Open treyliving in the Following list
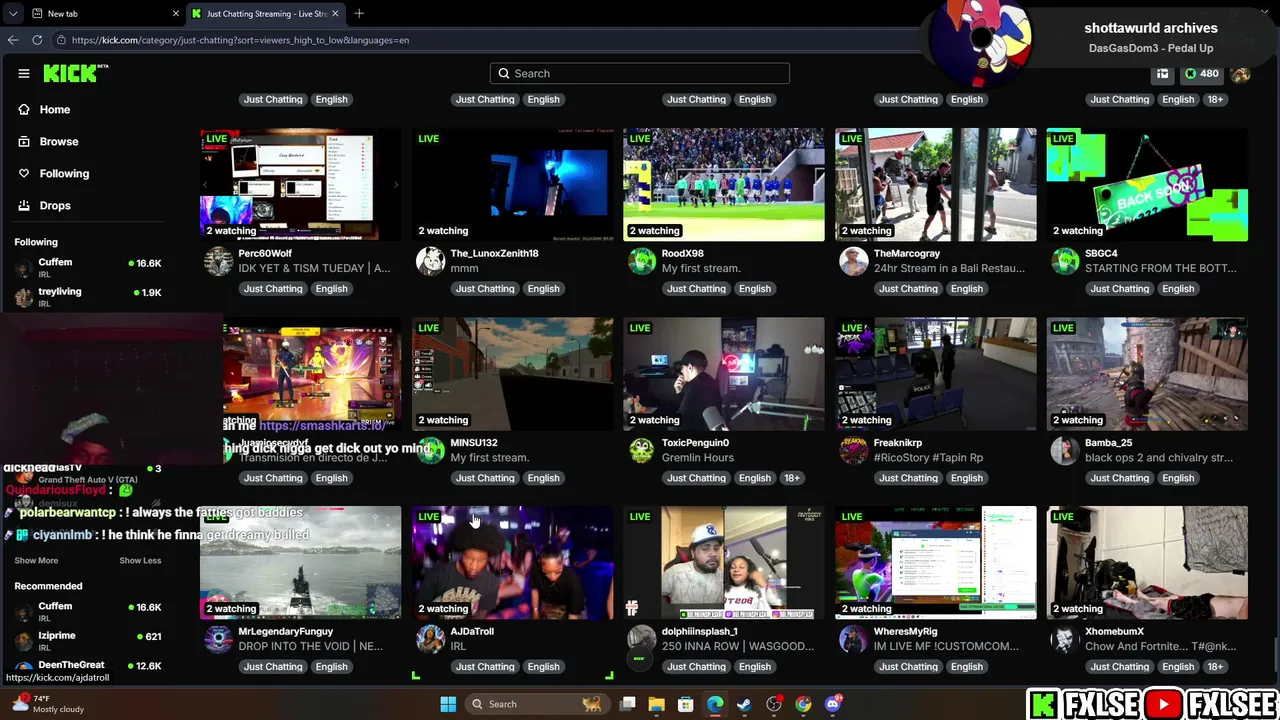This screenshot has width=1280, height=720. coord(88,295)
